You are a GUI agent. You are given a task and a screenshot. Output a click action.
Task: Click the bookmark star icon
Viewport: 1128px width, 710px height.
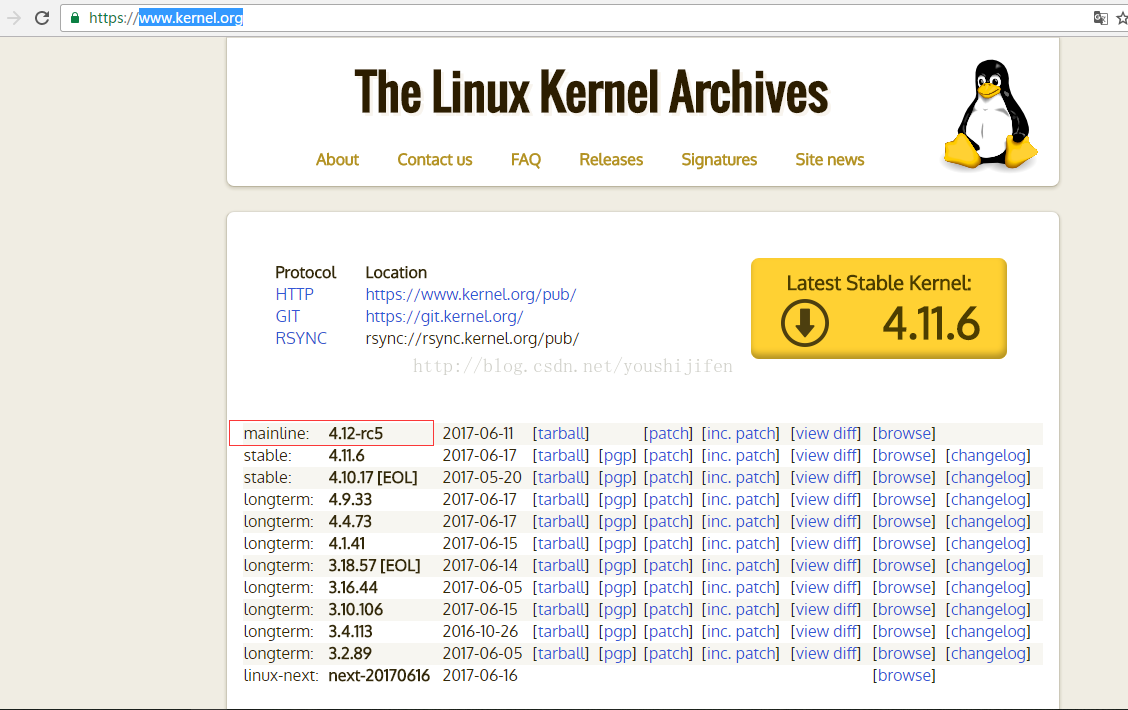point(1122,18)
